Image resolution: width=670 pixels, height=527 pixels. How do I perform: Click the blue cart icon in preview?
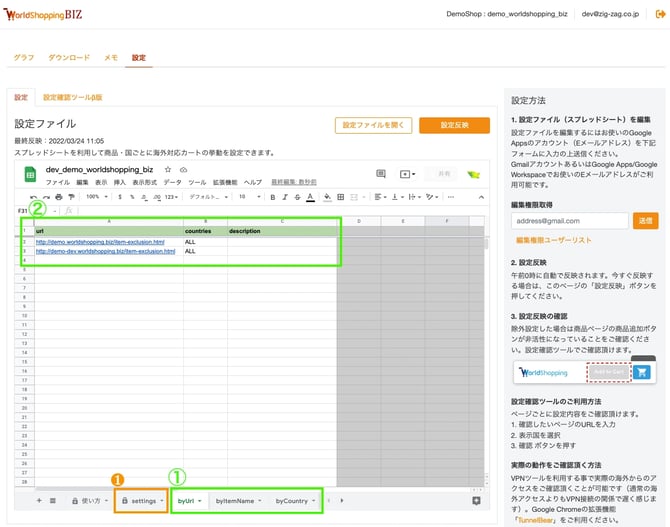[x=641, y=372]
